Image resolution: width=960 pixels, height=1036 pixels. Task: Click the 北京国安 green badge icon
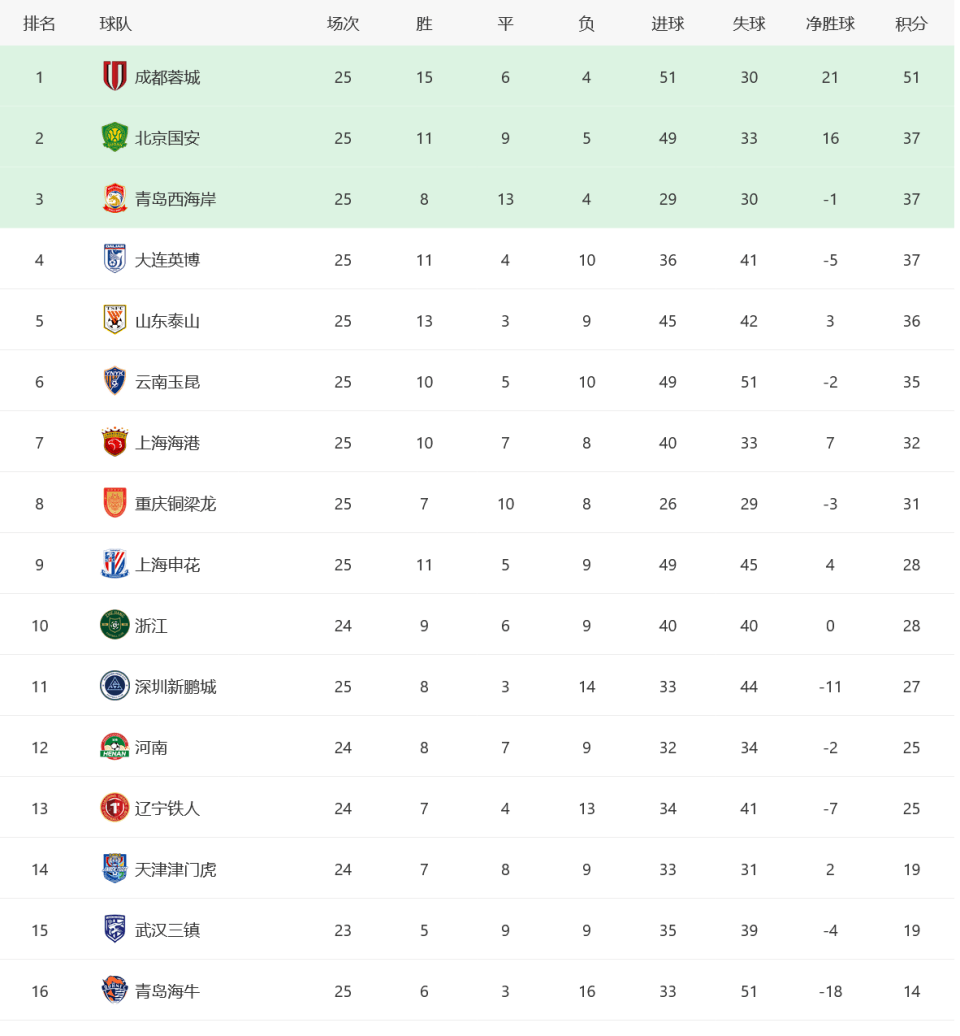(x=115, y=137)
